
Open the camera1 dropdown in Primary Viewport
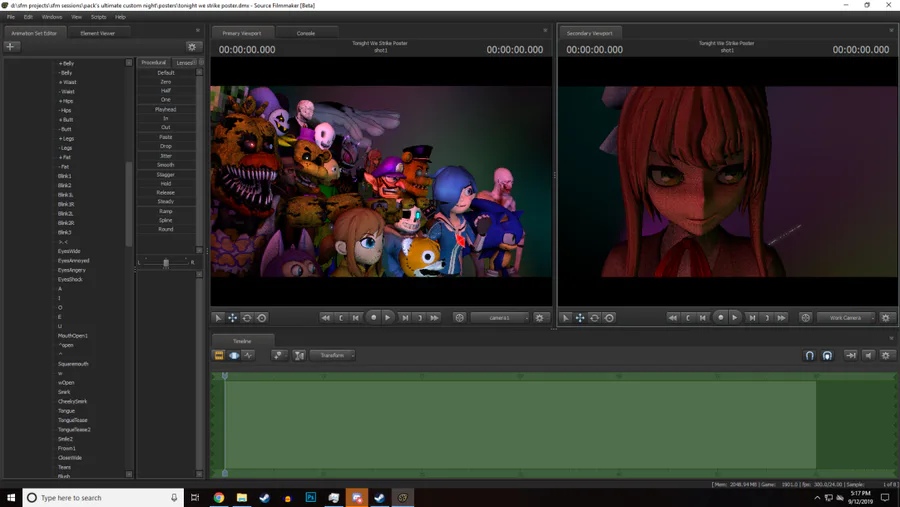pyautogui.click(x=500, y=318)
